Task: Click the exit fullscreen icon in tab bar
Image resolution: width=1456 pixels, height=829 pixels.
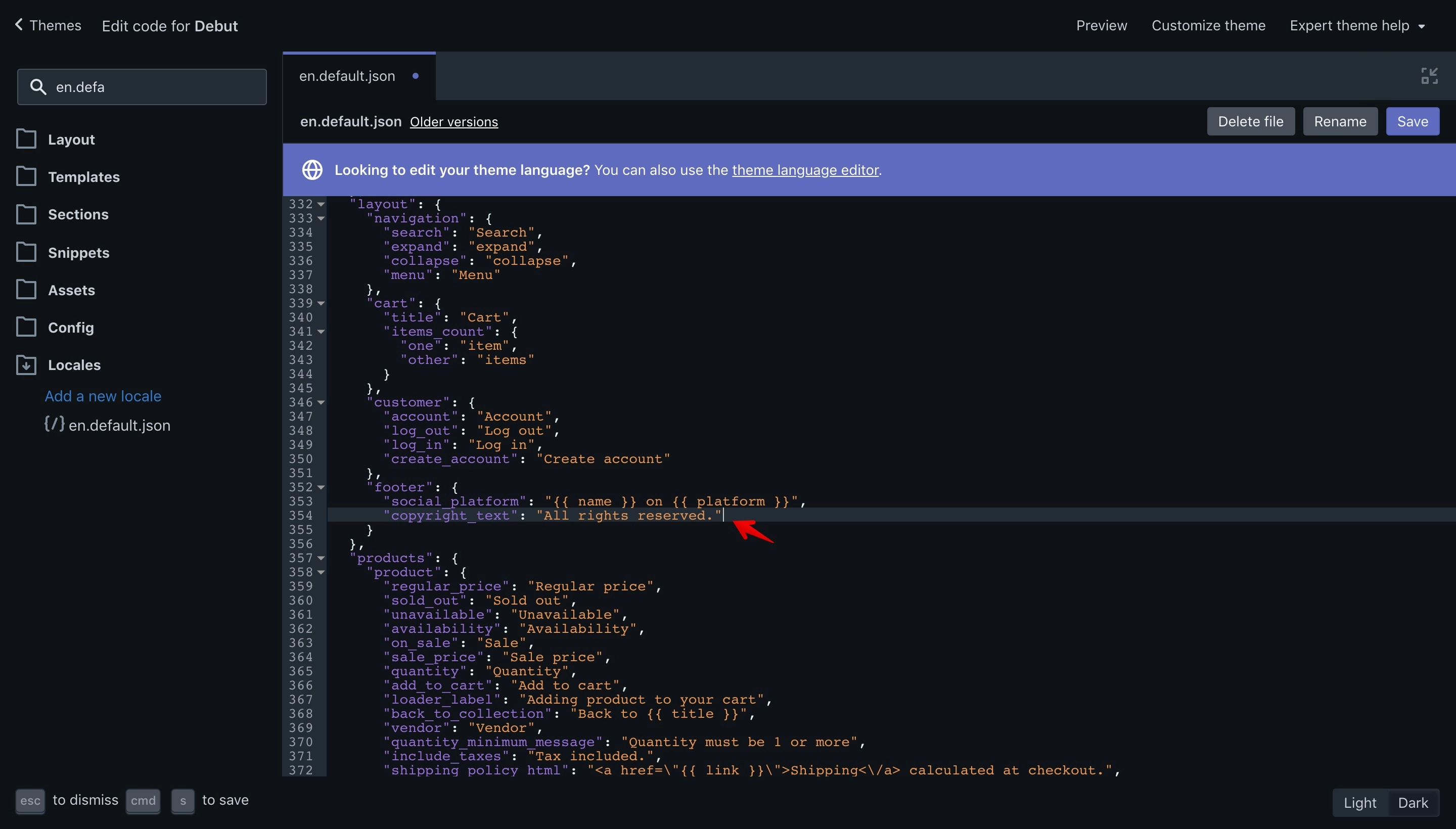Action: pos(1429,76)
